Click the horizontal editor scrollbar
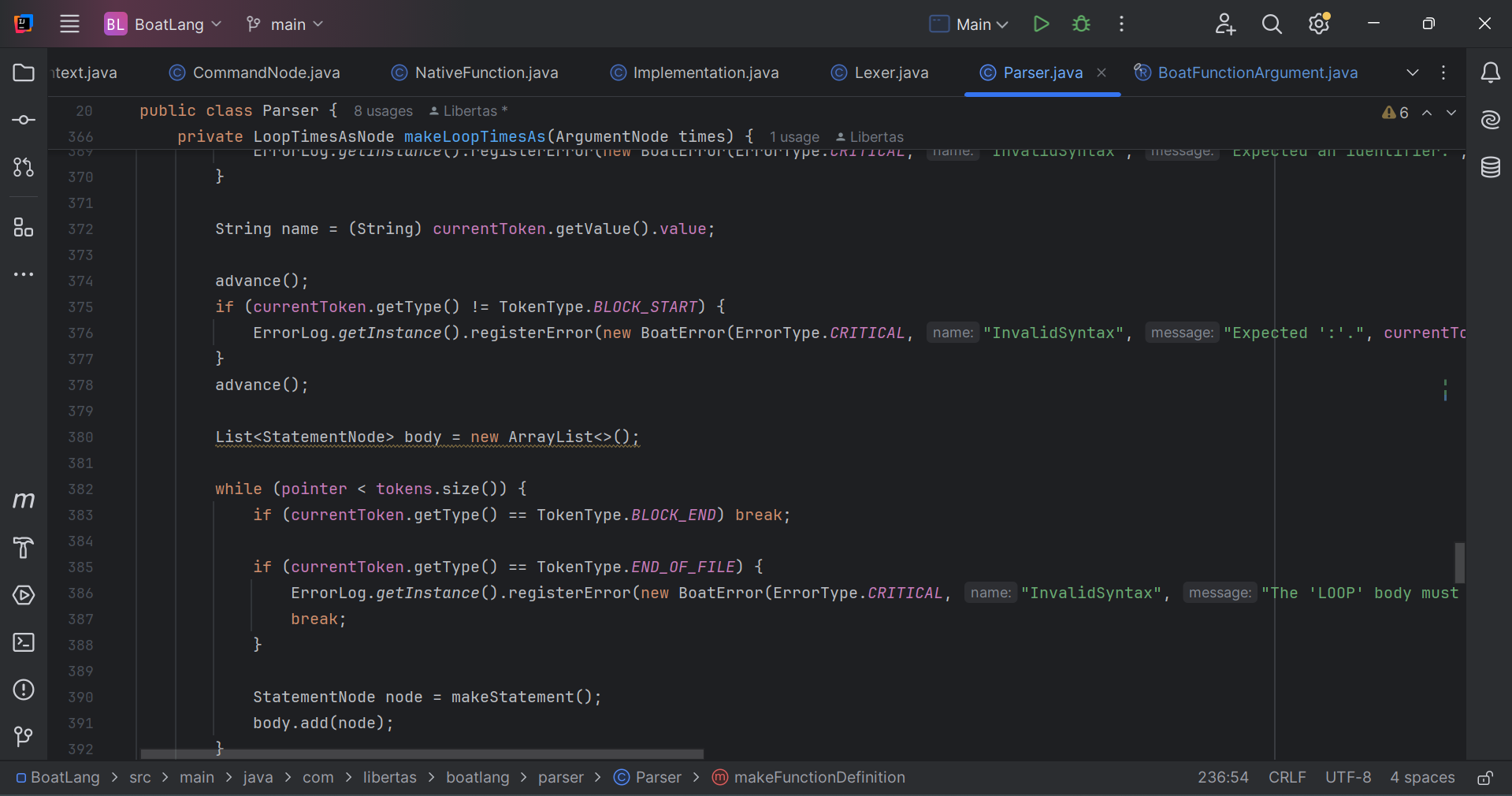Screen dimensions: 1512x796 pos(422,754)
